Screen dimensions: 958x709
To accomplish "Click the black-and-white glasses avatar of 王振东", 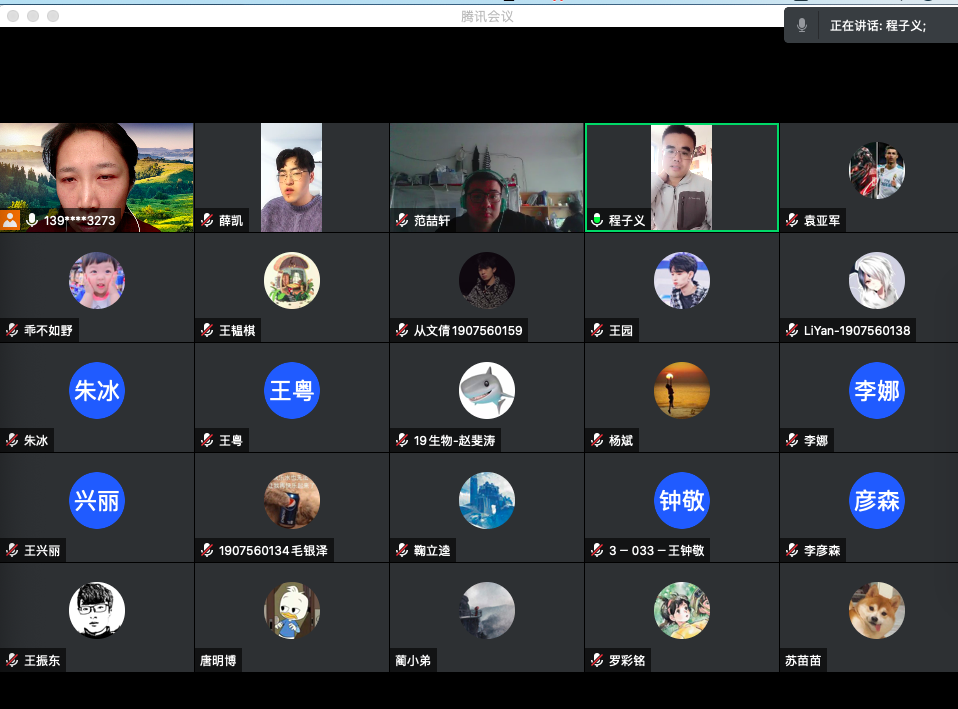I will pos(97,610).
